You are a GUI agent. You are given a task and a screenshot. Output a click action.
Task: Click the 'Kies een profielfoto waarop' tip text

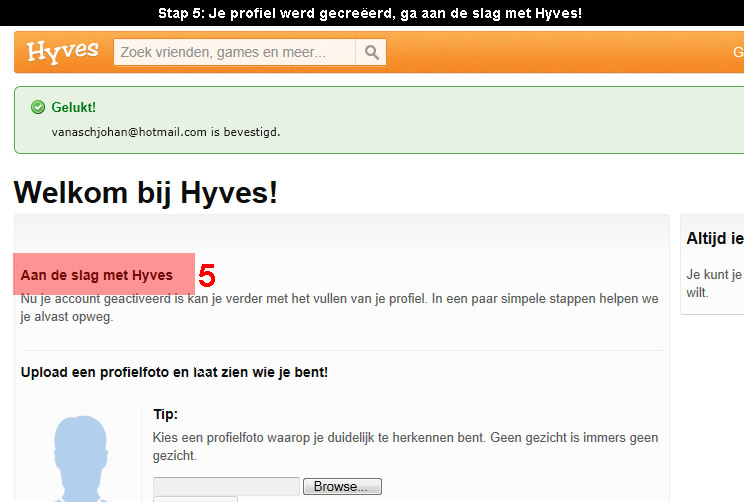click(405, 446)
